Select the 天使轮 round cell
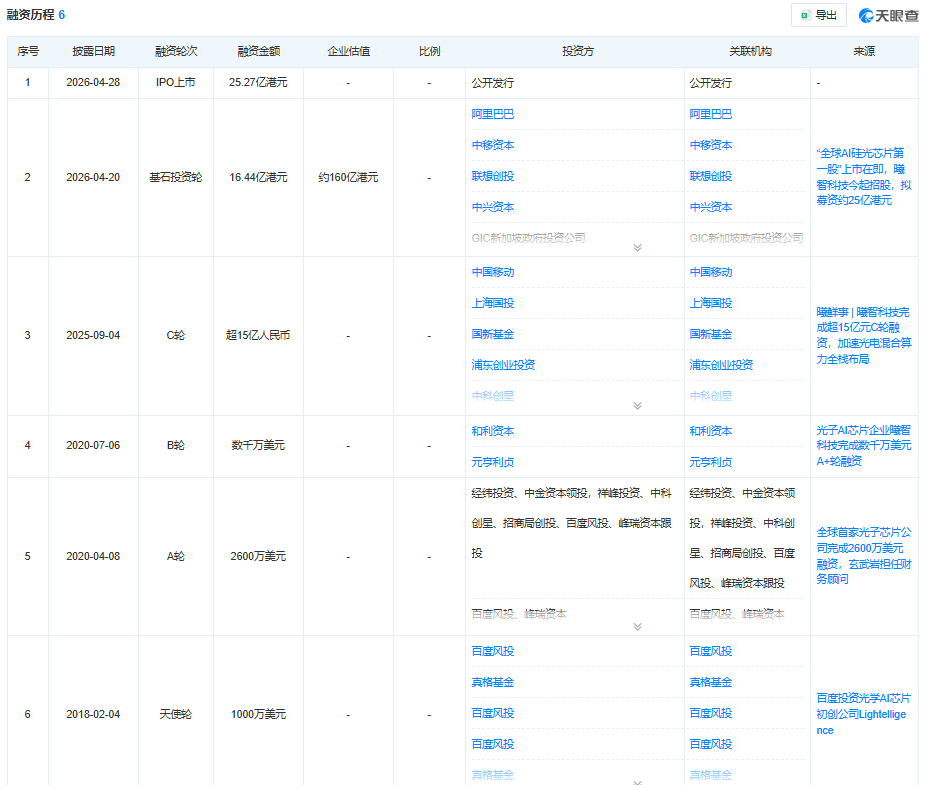This screenshot has width=926, height=785. tap(175, 715)
